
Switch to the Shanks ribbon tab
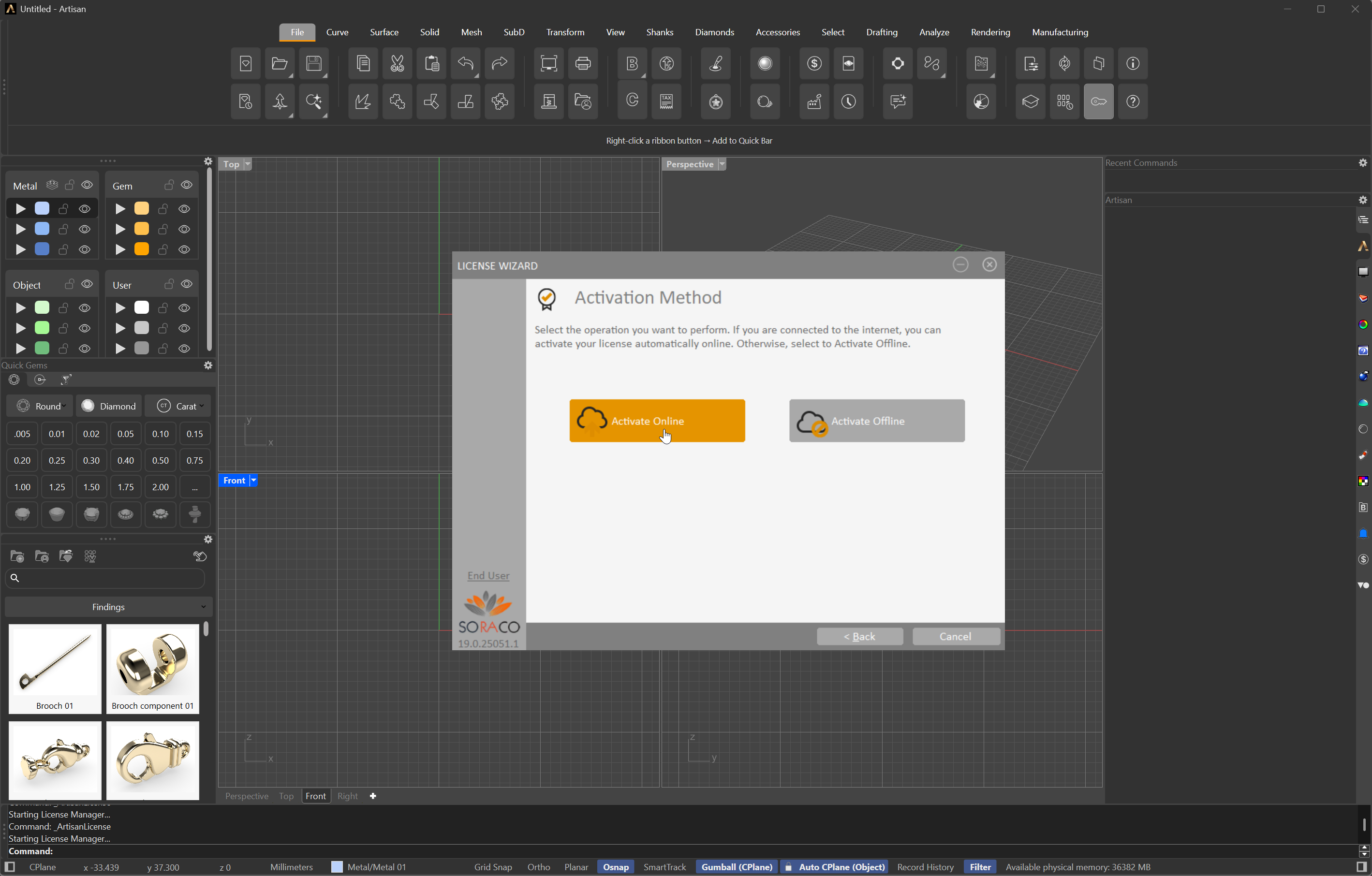(660, 32)
